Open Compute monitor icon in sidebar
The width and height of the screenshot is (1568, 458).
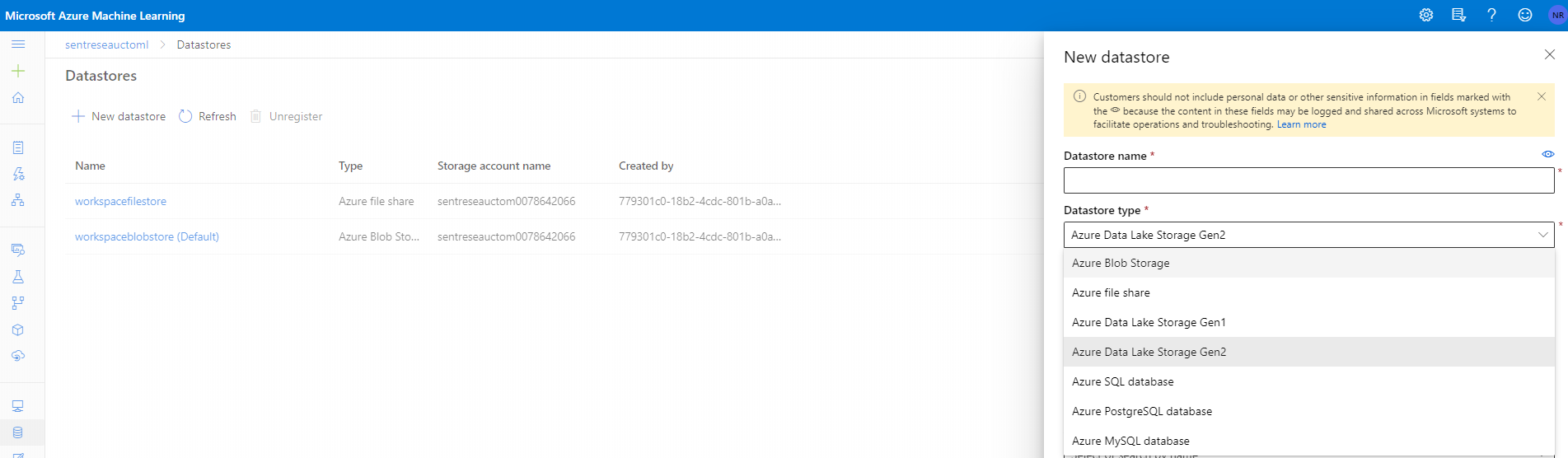(18, 406)
